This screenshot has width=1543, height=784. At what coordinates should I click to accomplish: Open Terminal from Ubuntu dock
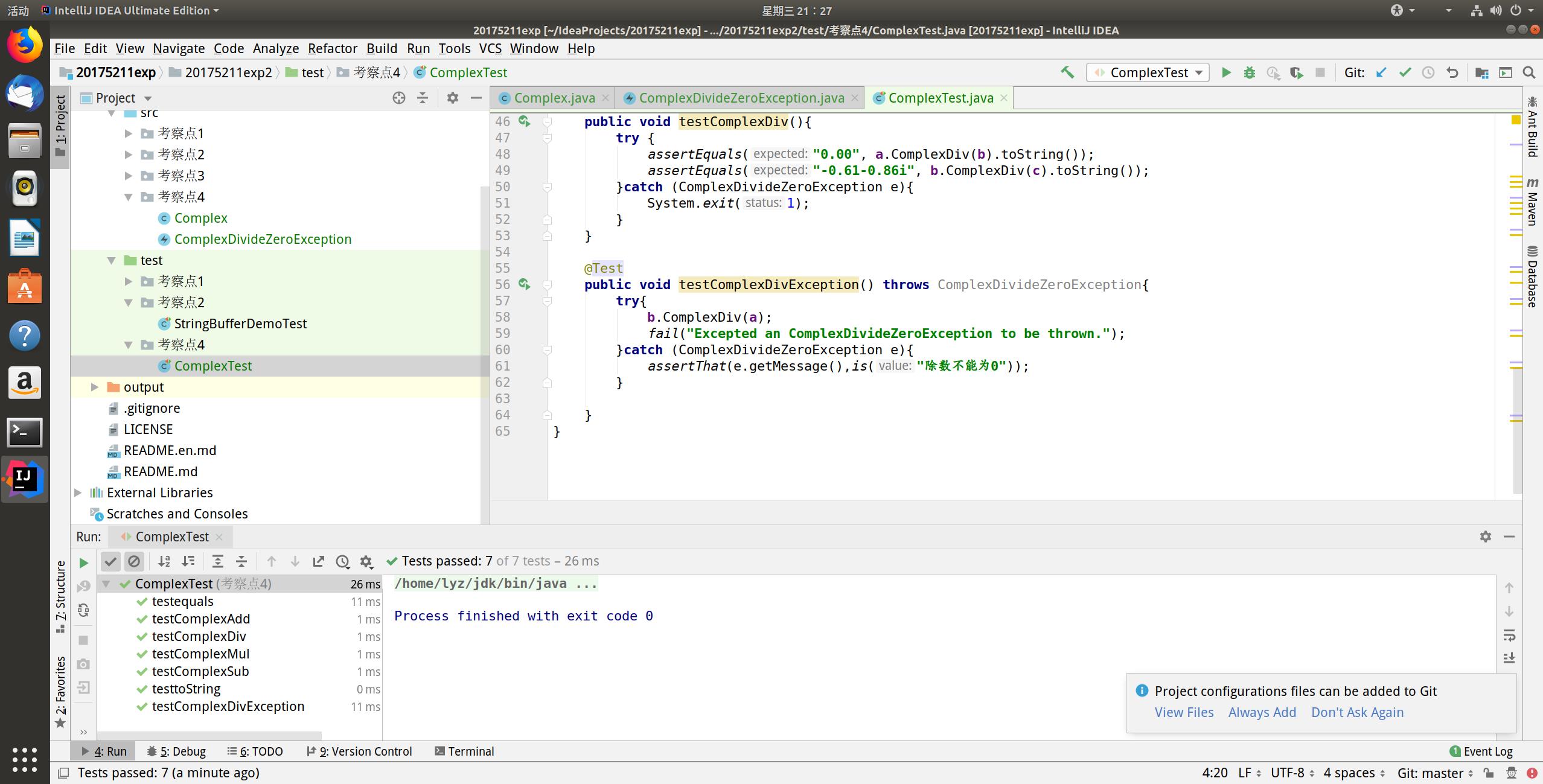[x=25, y=432]
